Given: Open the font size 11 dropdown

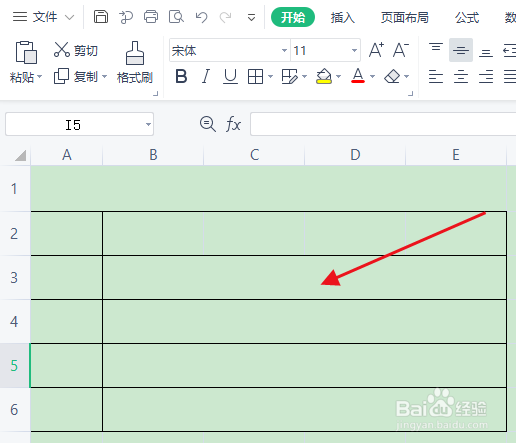Looking at the screenshot, I should click(x=354, y=50).
